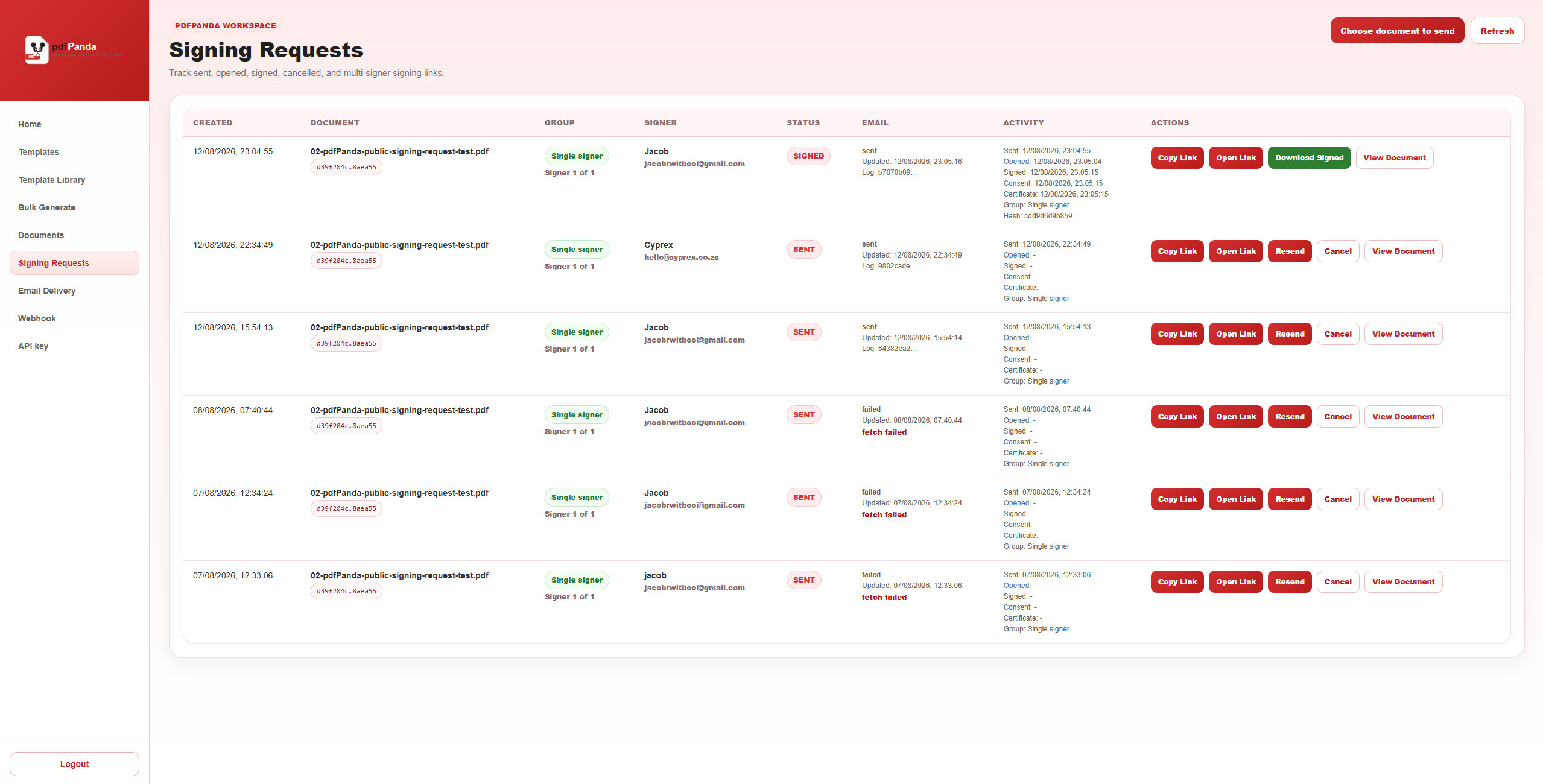Click the PDFPANDA WORKSPACE label
Image resolution: width=1543 pixels, height=784 pixels.
tap(226, 26)
